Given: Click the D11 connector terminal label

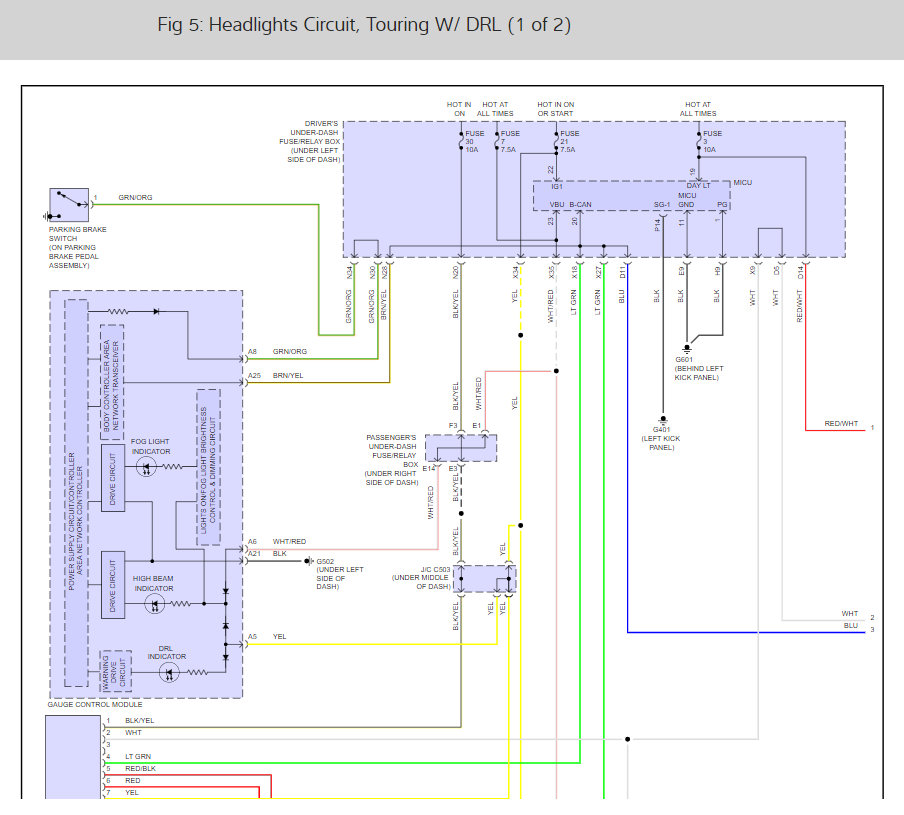Looking at the screenshot, I should (x=622, y=273).
